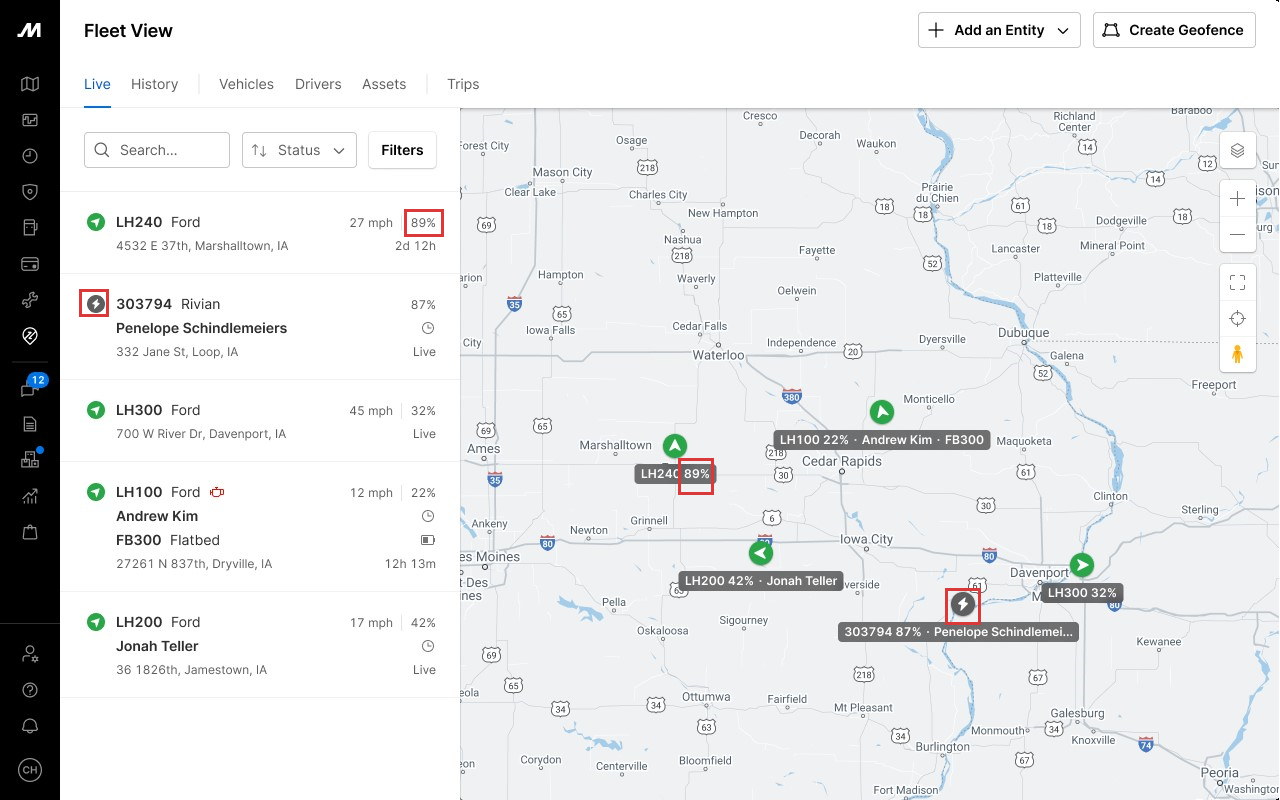Screen dimensions: 1280x800
Task: Open the rising chart icon in the sidebar
Action: tap(30, 496)
